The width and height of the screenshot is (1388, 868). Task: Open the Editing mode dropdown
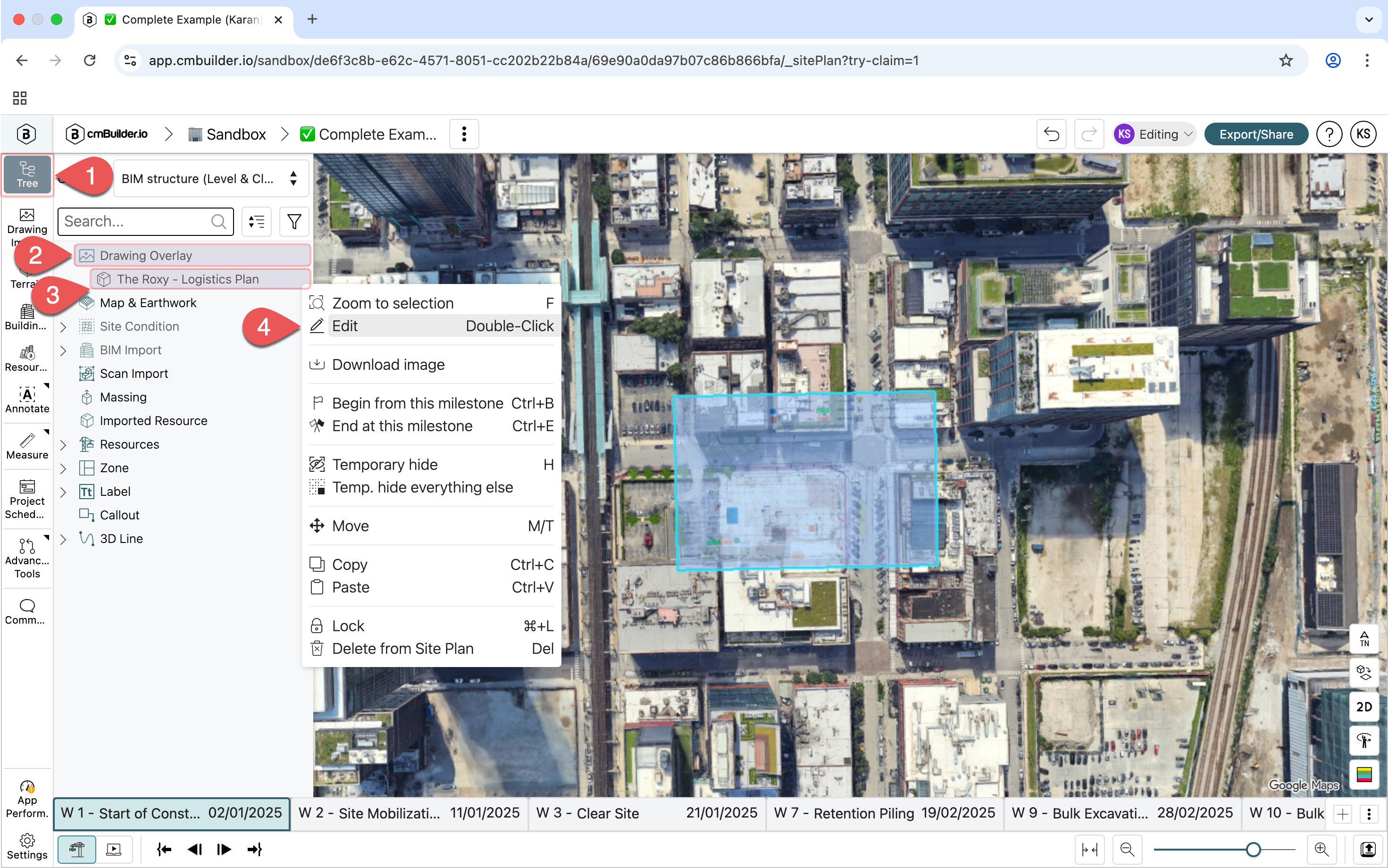(1154, 134)
